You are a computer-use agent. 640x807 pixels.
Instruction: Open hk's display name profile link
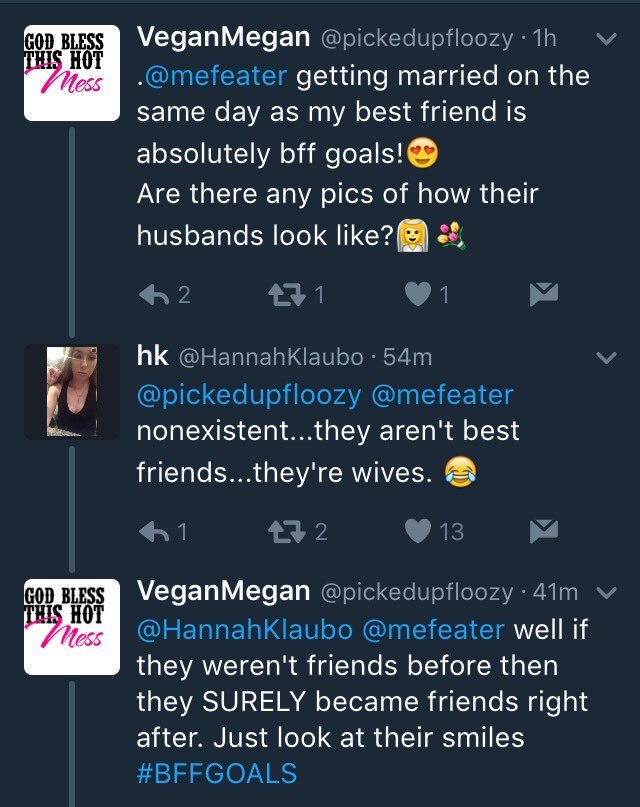coord(152,355)
